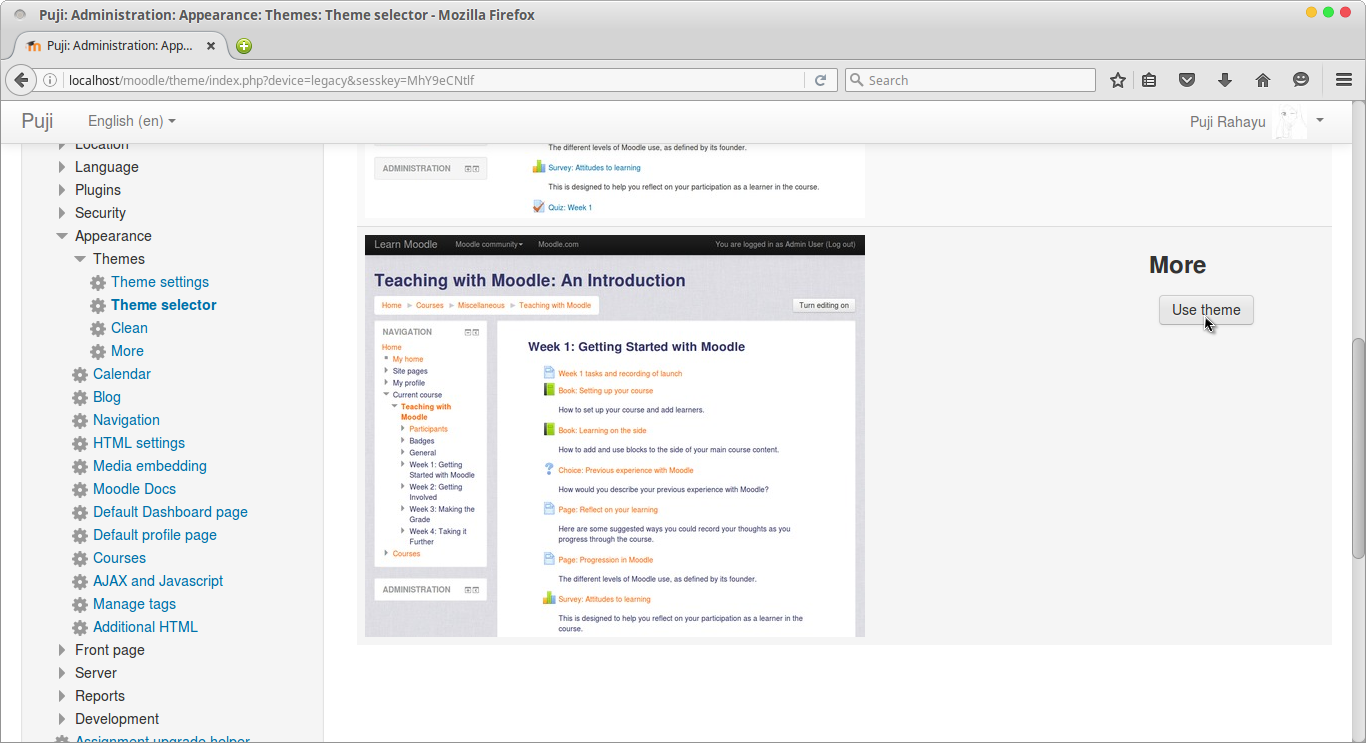Viewport: 1366px width, 743px height.
Task: Expand the Front page section
Action: click(62, 650)
